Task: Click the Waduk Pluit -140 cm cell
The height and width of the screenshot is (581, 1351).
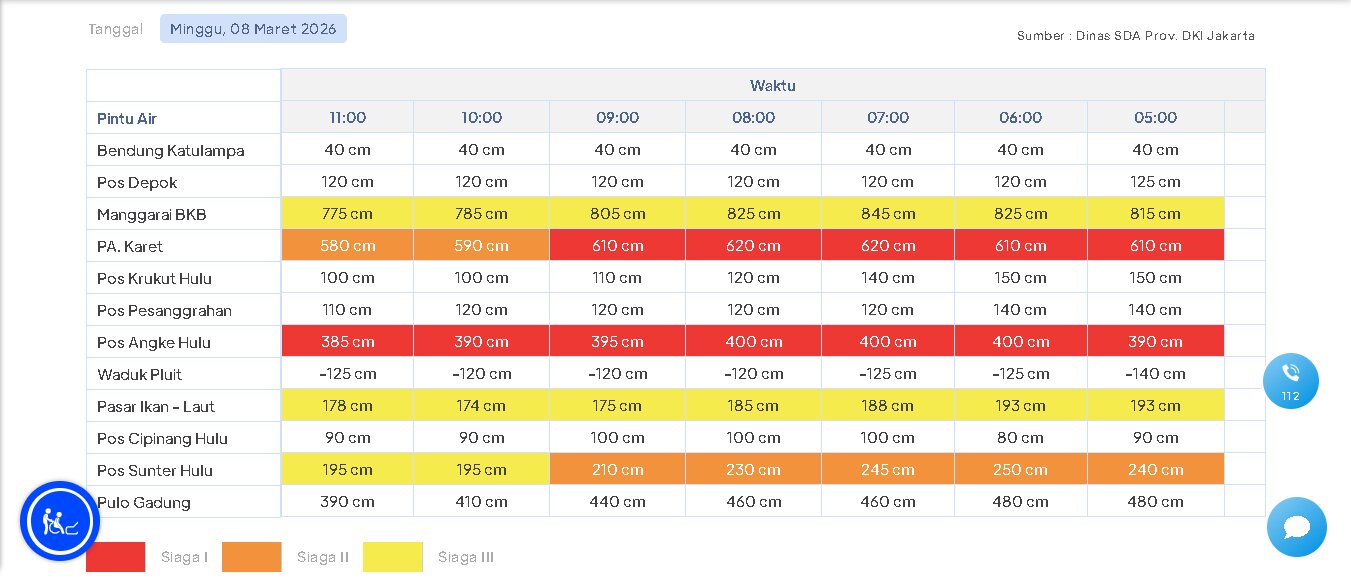Action: [x=1155, y=374]
